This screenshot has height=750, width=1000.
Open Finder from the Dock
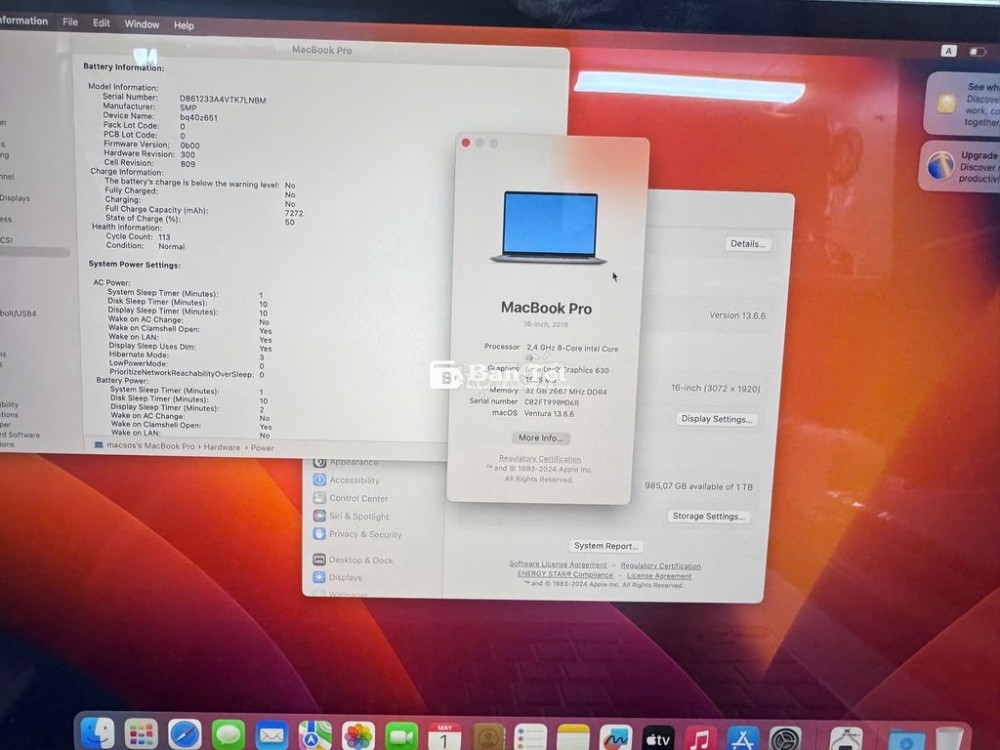tap(98, 733)
